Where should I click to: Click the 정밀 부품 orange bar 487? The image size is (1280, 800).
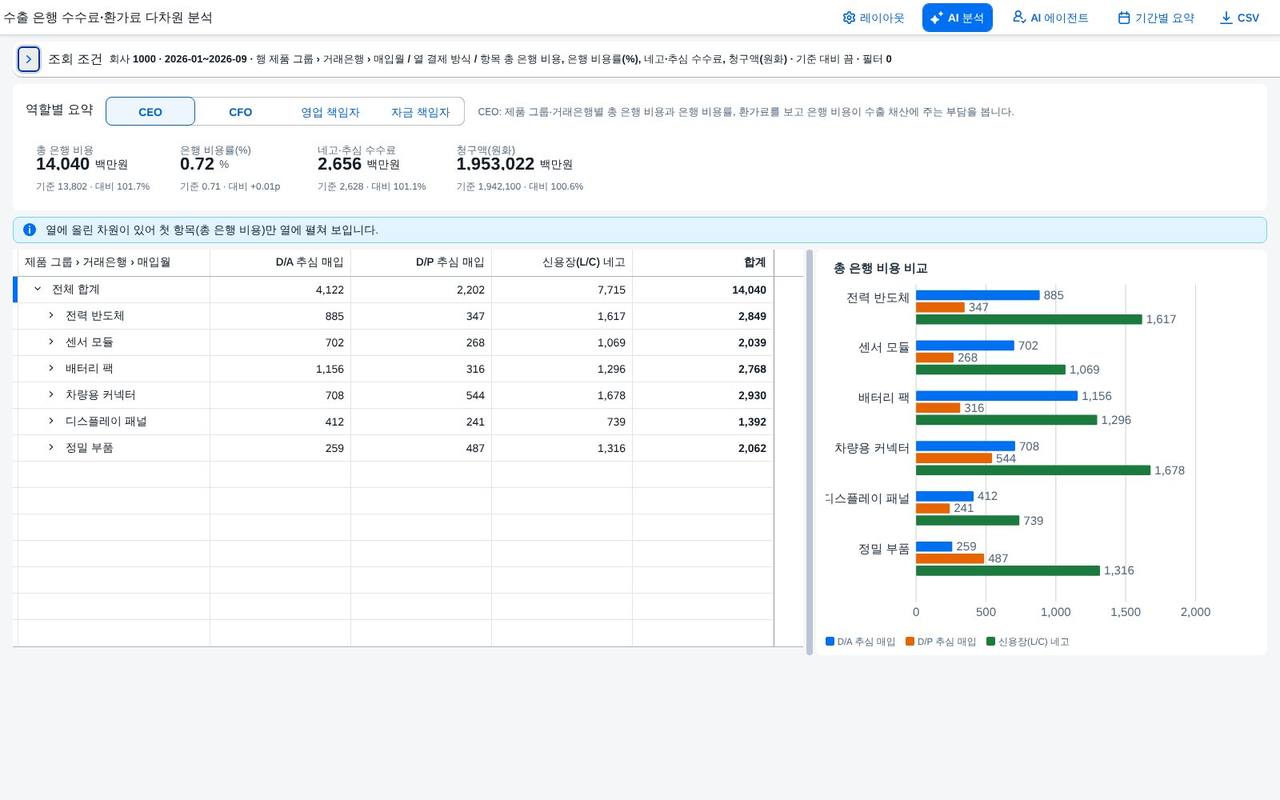(950, 559)
